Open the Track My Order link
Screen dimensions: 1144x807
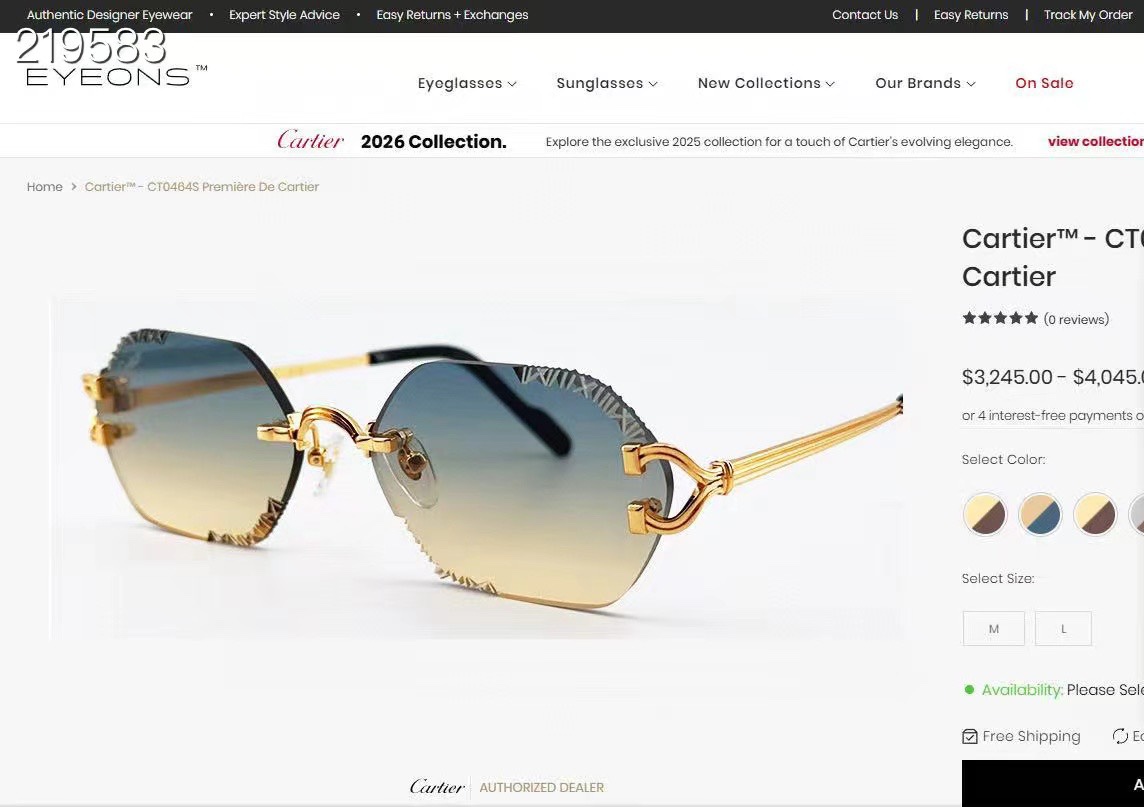(1088, 15)
